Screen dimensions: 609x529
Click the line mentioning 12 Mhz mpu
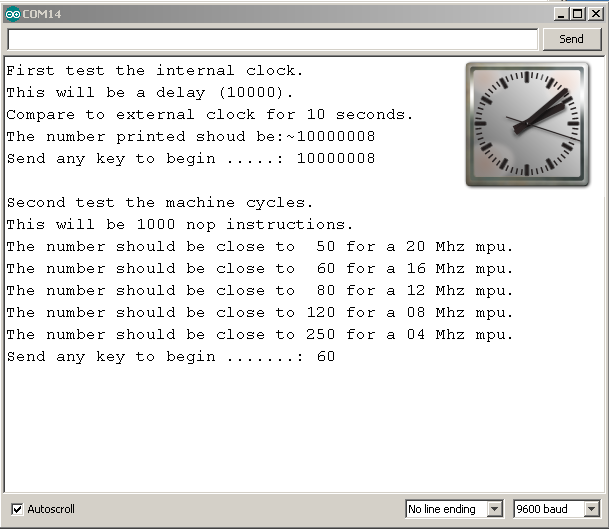260,291
